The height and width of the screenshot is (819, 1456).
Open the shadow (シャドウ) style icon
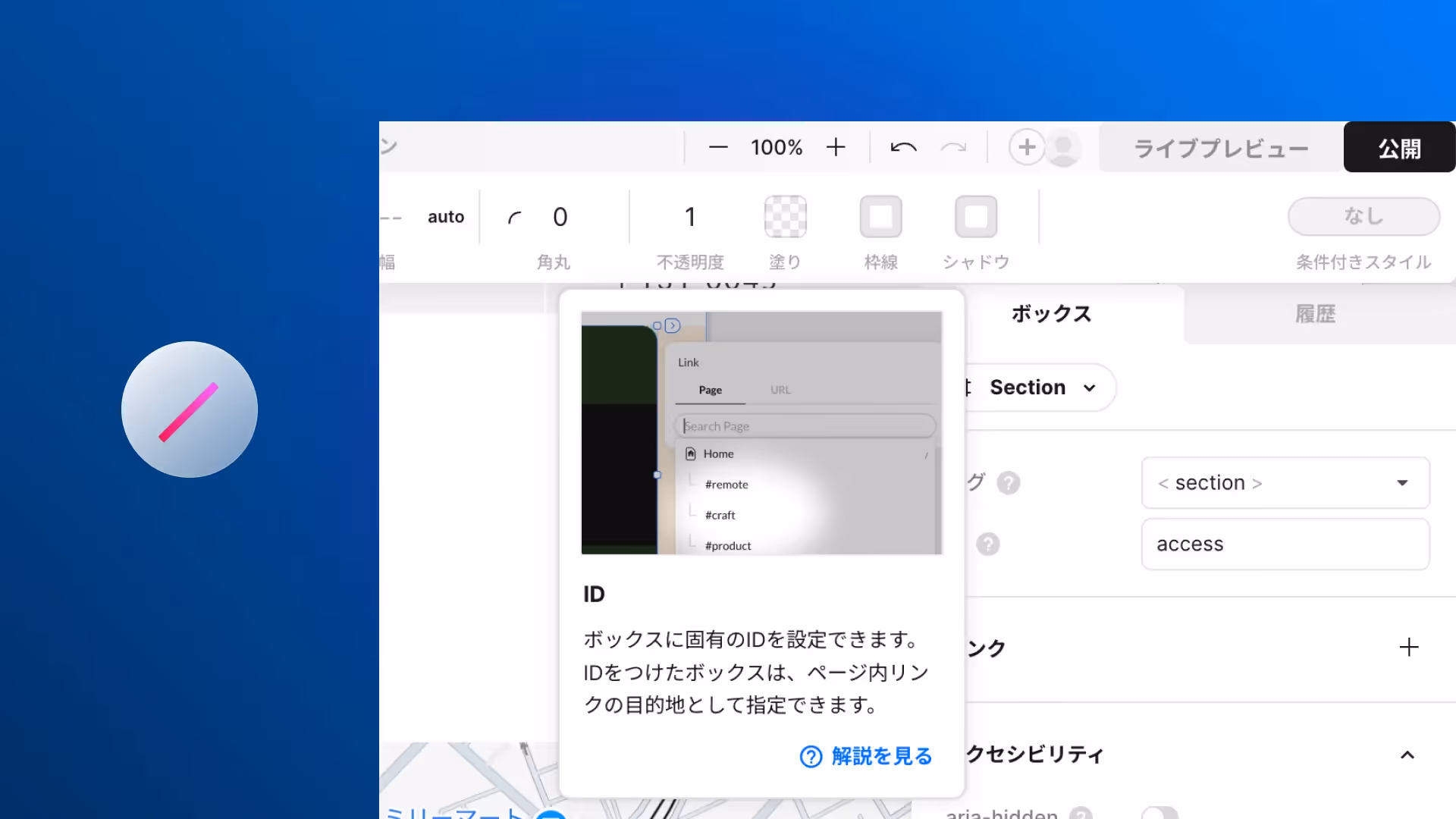click(976, 217)
